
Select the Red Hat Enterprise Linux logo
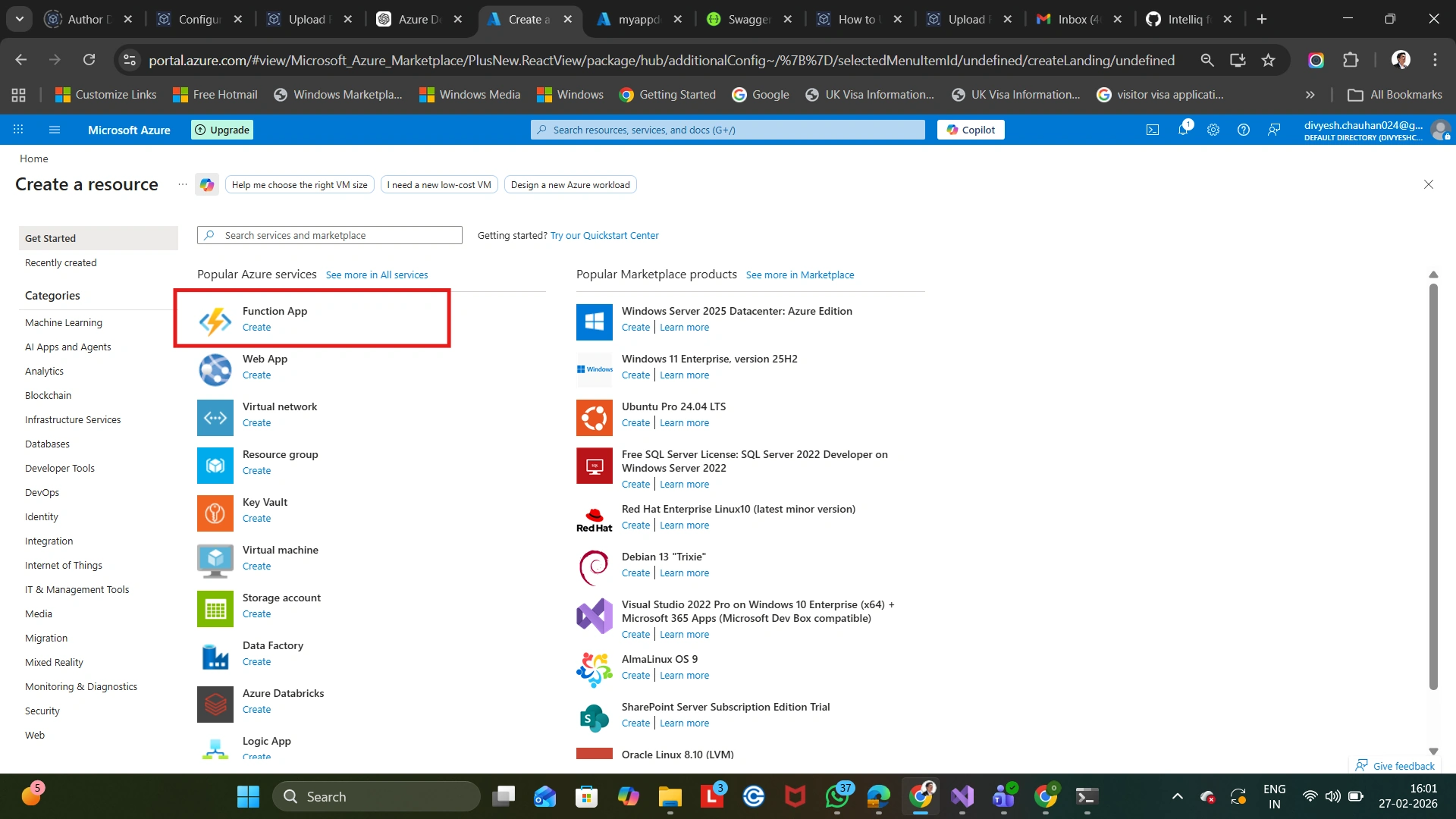pos(595,519)
